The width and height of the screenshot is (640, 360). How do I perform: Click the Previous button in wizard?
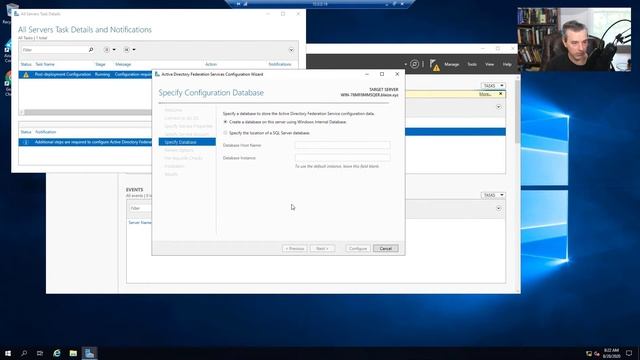point(294,248)
